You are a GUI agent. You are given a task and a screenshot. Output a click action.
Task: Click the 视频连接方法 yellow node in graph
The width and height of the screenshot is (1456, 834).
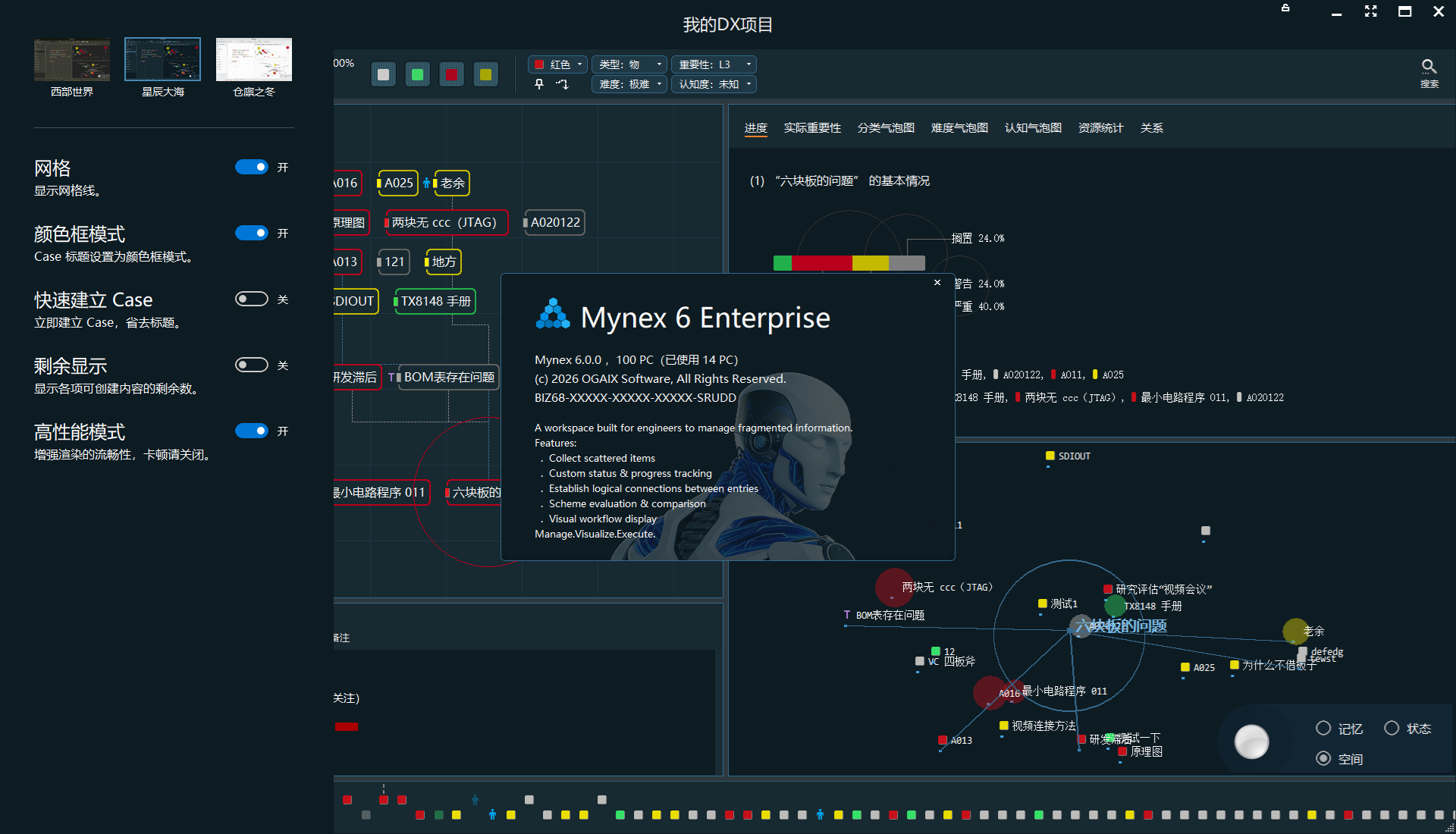pos(1004,726)
